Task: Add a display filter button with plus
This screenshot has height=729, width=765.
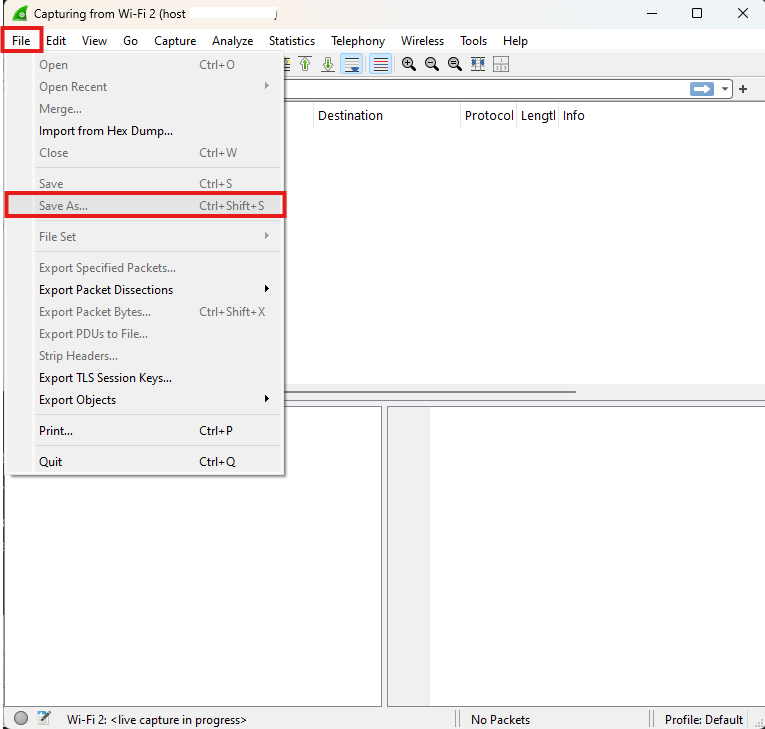Action: tap(743, 89)
